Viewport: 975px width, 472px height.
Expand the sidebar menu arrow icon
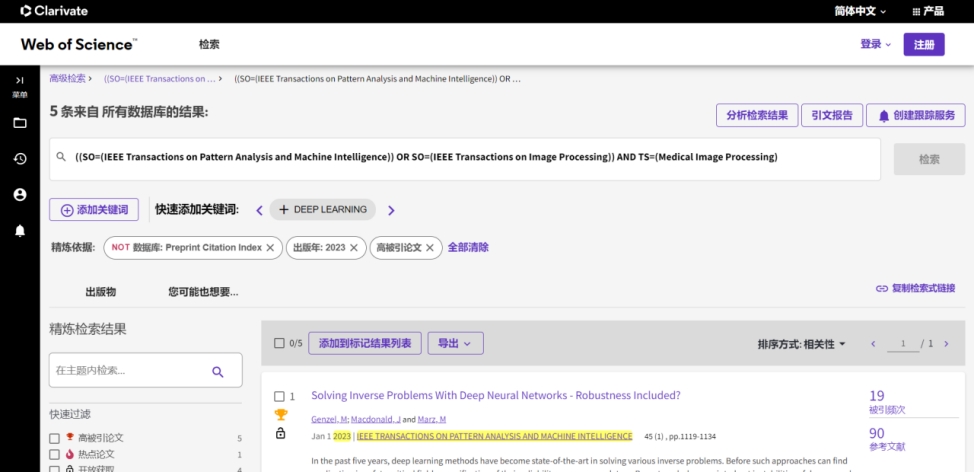click(x=20, y=80)
